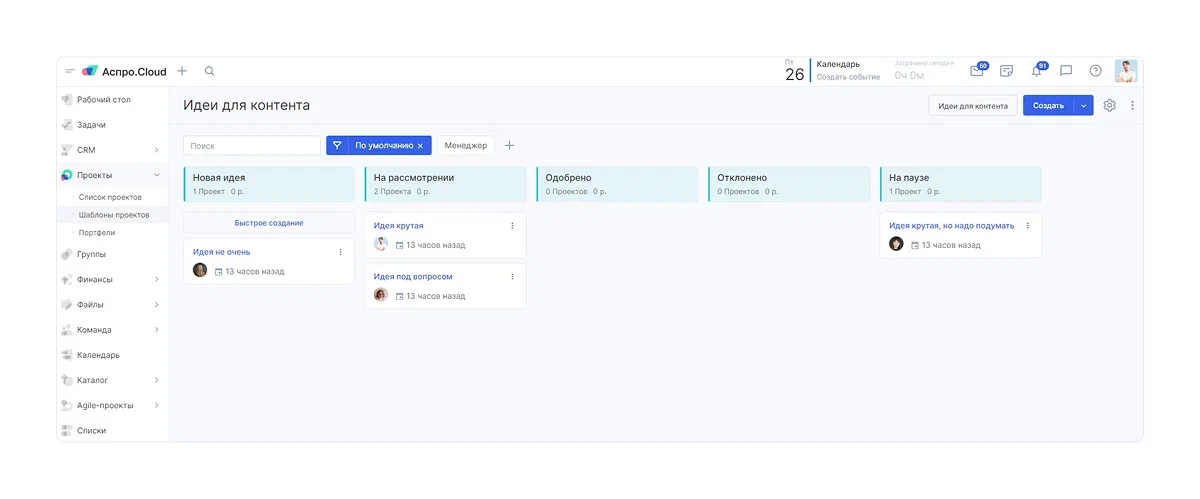Remove the По умолчанию filter
This screenshot has height=499, width=1200.
[420, 146]
